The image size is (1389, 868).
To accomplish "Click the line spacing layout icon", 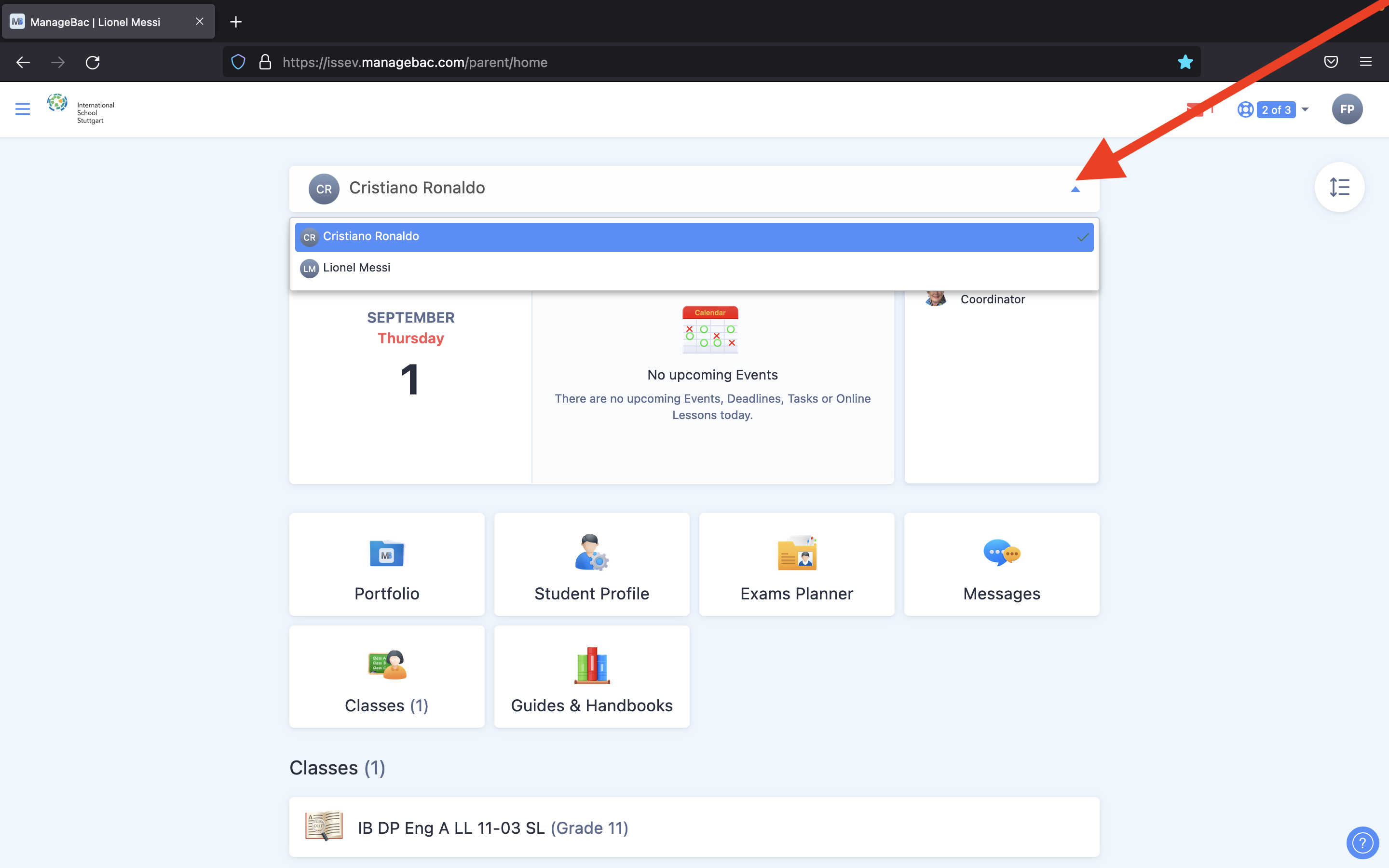I will [x=1339, y=187].
